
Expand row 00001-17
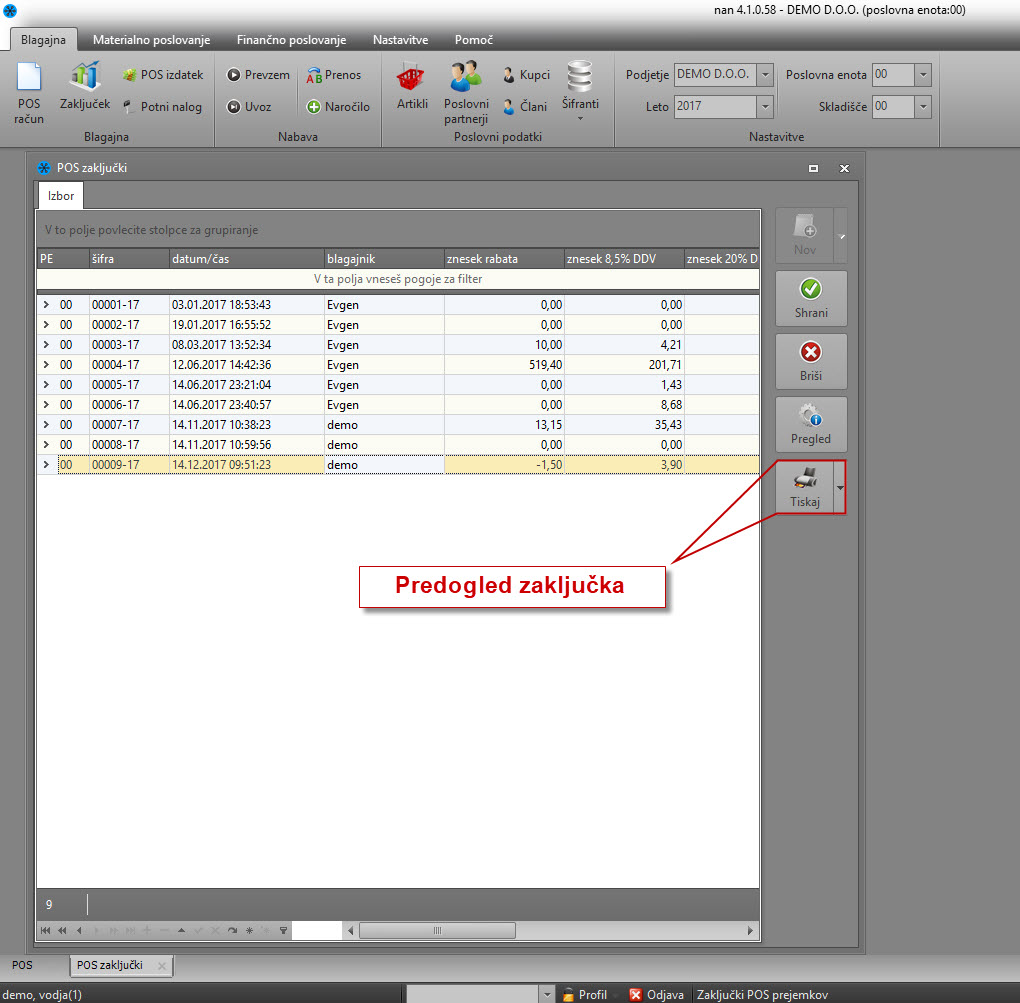pos(46,304)
